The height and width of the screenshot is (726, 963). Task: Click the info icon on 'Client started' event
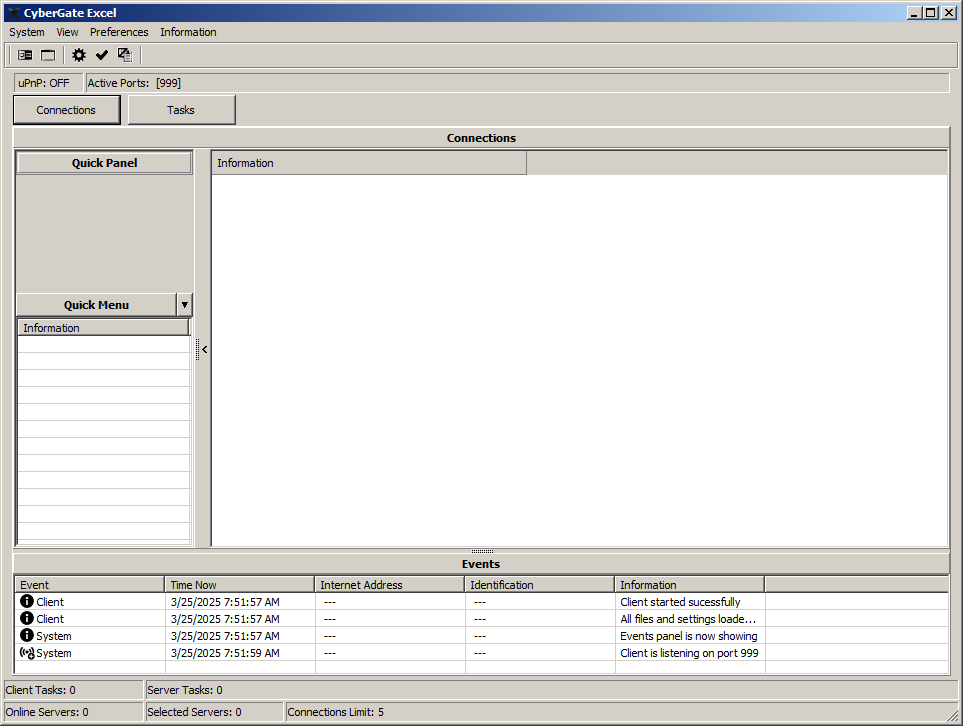(x=27, y=602)
